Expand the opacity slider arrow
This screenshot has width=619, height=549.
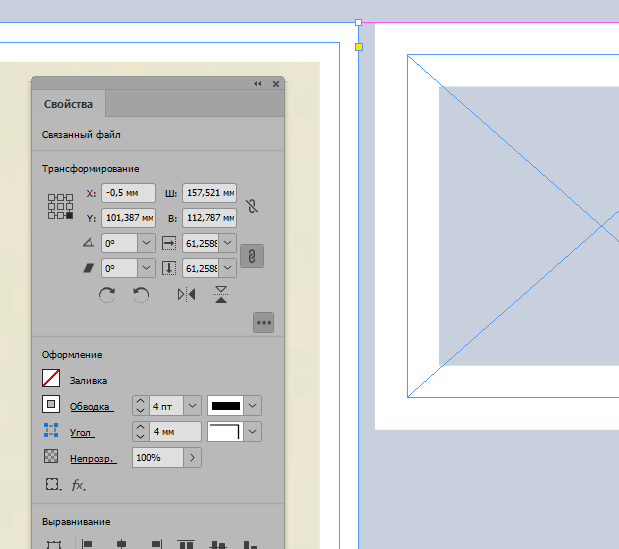point(192,457)
